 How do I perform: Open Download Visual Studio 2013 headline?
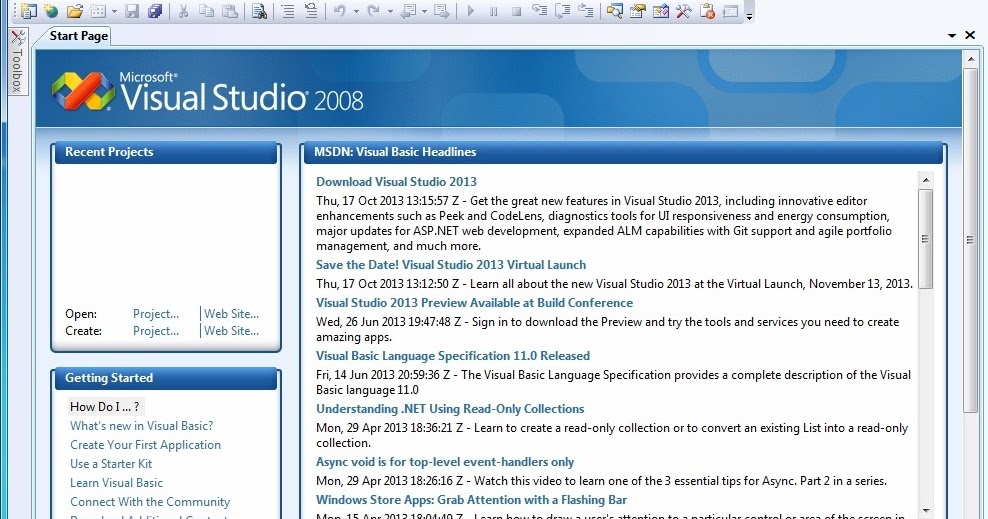(396, 181)
